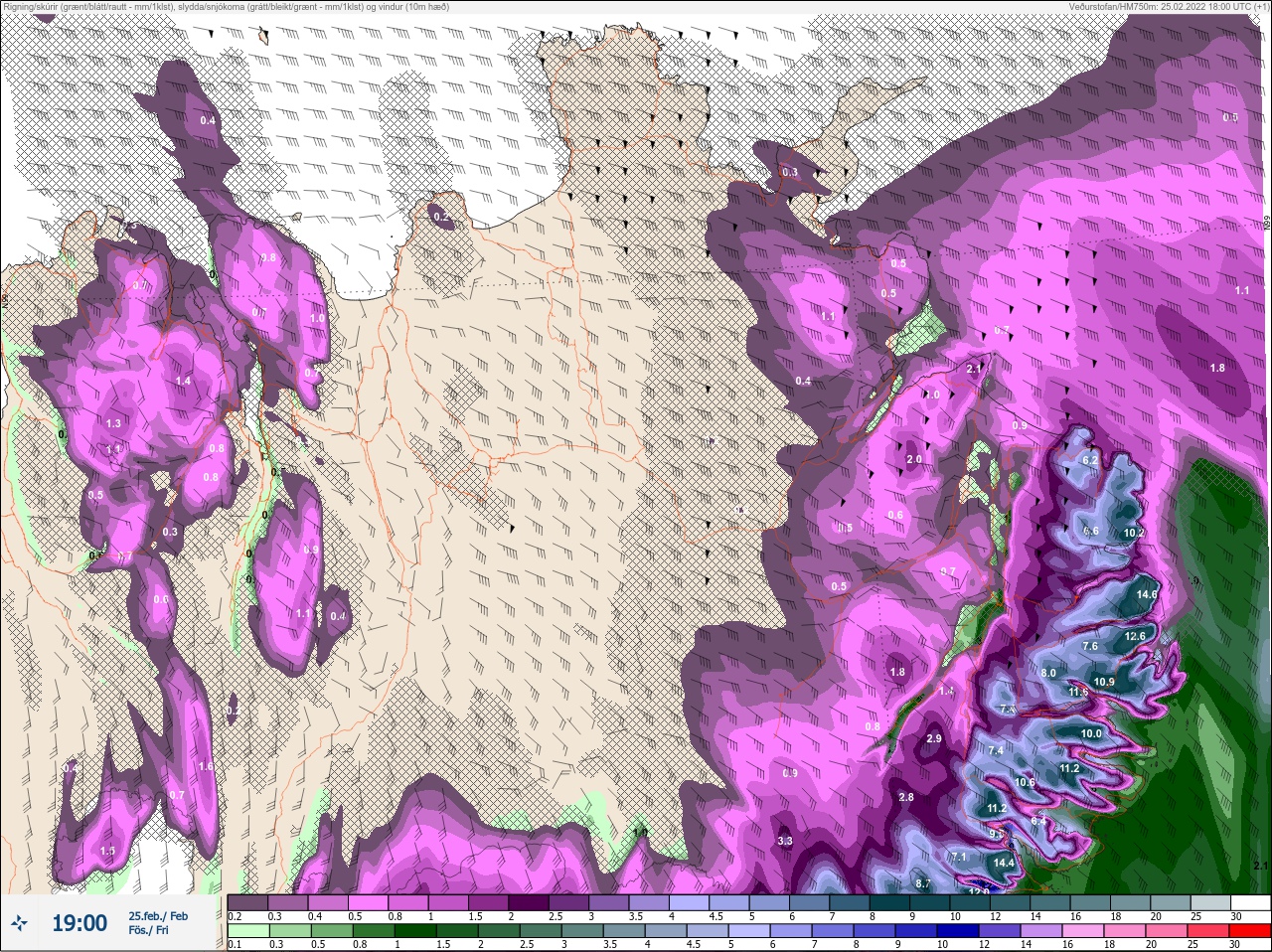Click the 7.4 precipitation value on map
1272x952 pixels.
(996, 750)
